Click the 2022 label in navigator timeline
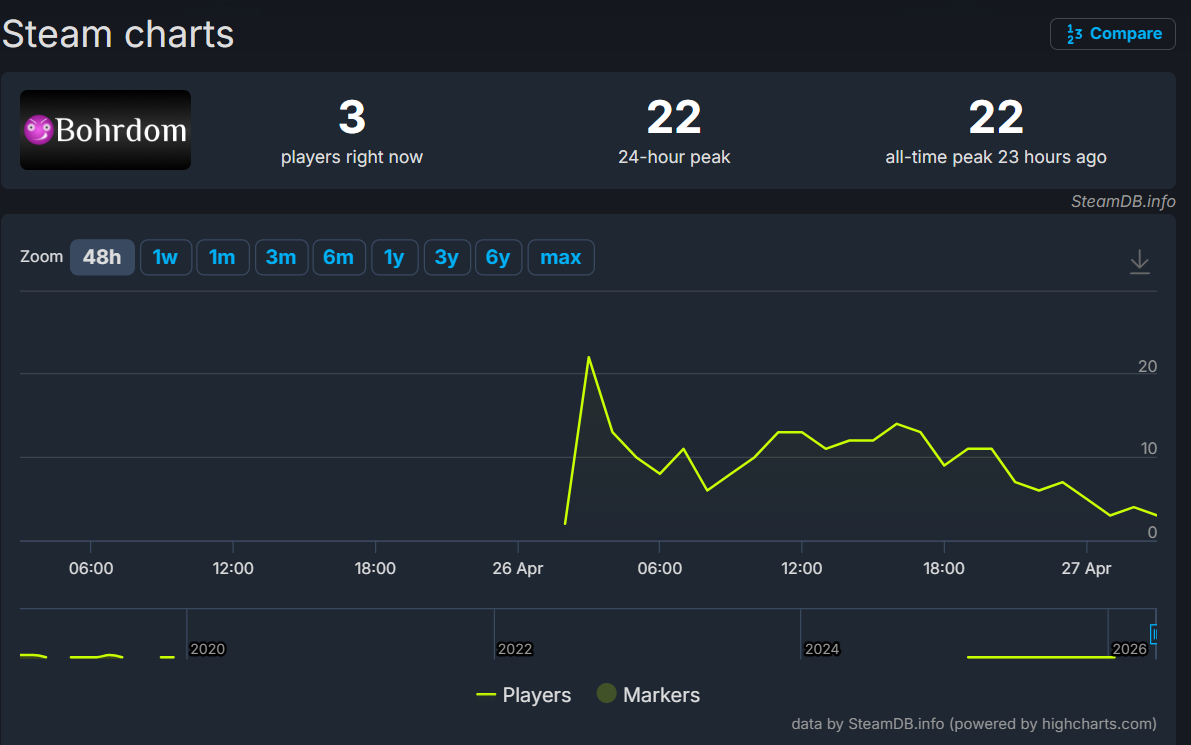 tap(515, 649)
